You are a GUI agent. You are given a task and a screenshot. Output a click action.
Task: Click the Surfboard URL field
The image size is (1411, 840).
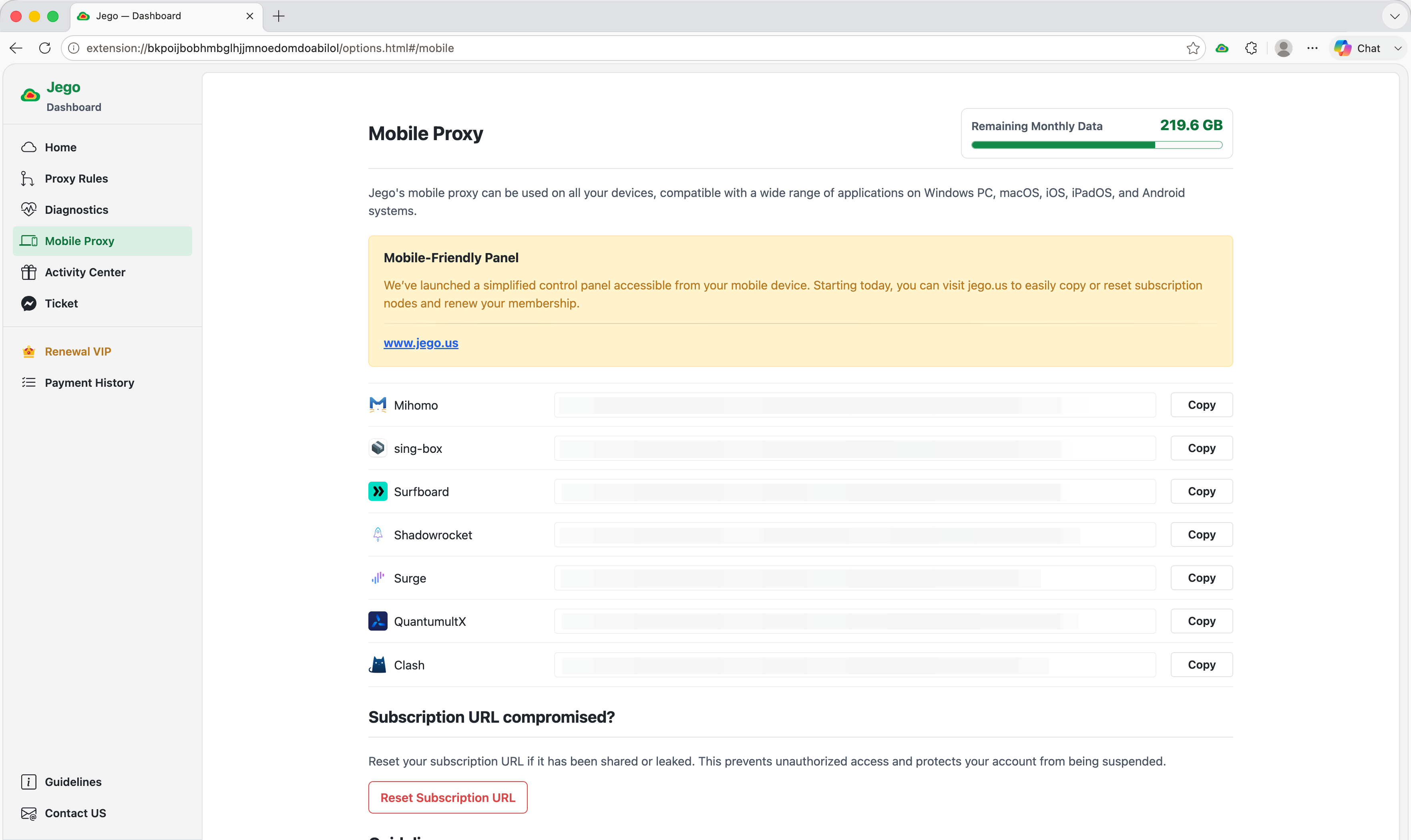point(854,491)
